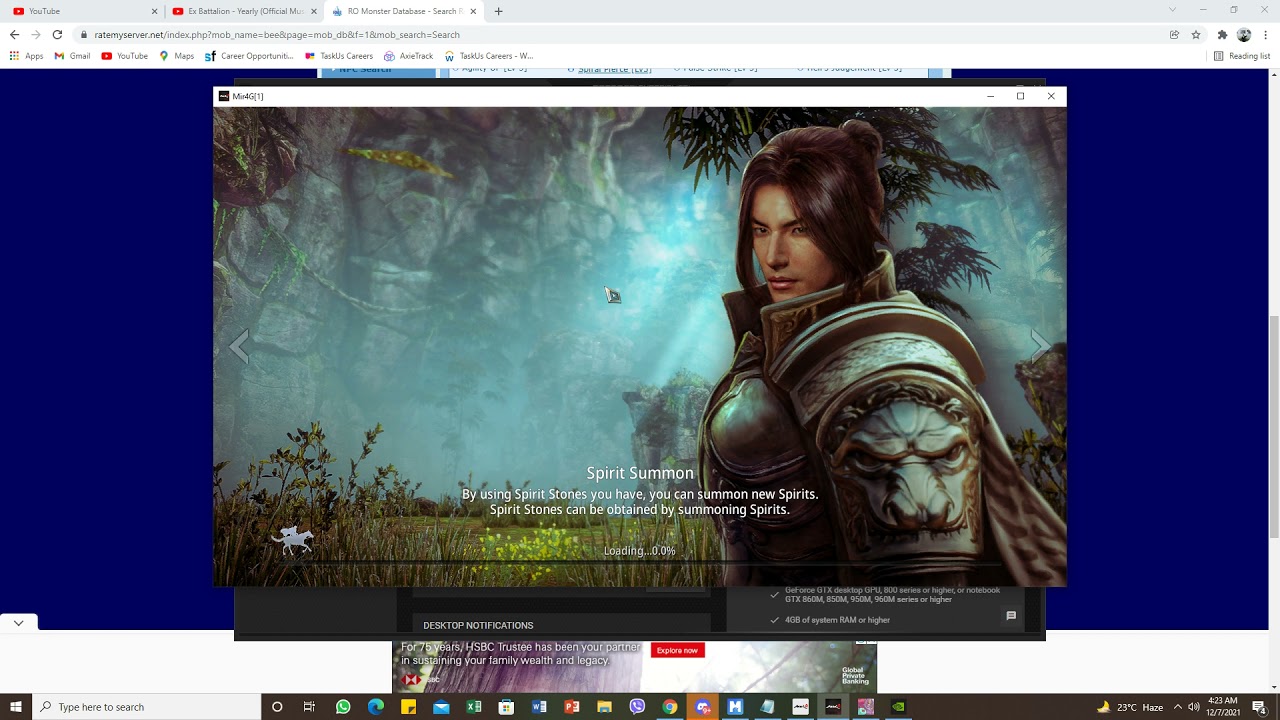Open the Chrome profile avatar
Image resolution: width=1280 pixels, height=720 pixels.
[x=1244, y=34]
